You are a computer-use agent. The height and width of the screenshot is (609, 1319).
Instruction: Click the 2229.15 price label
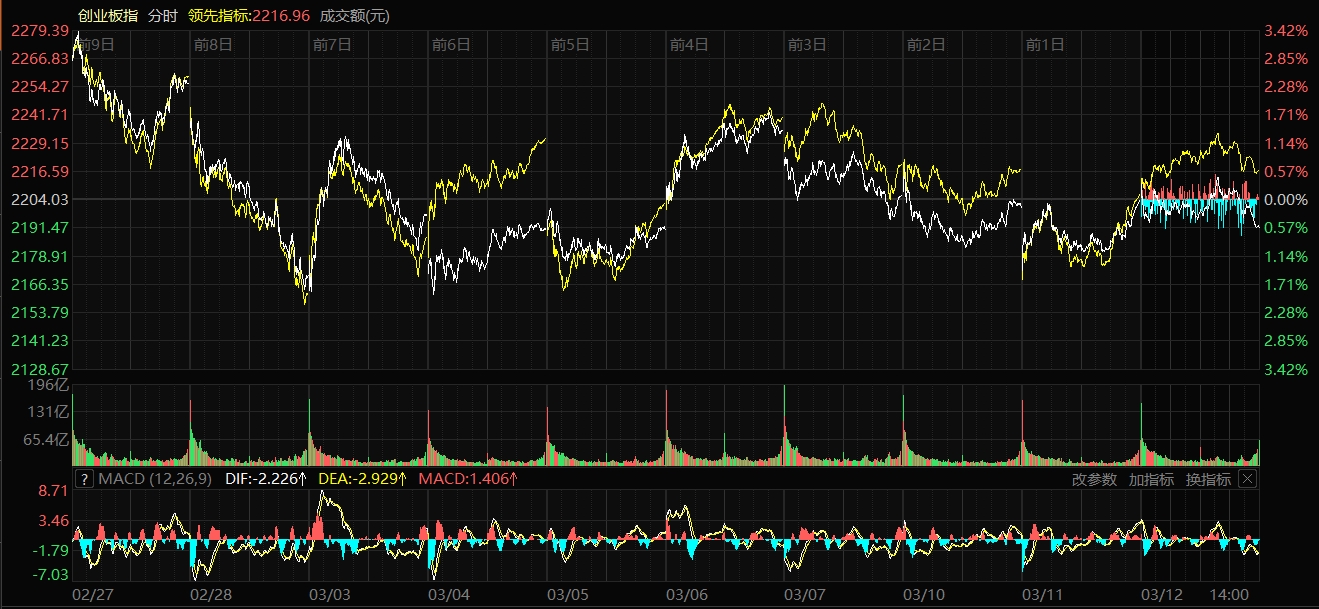40,144
